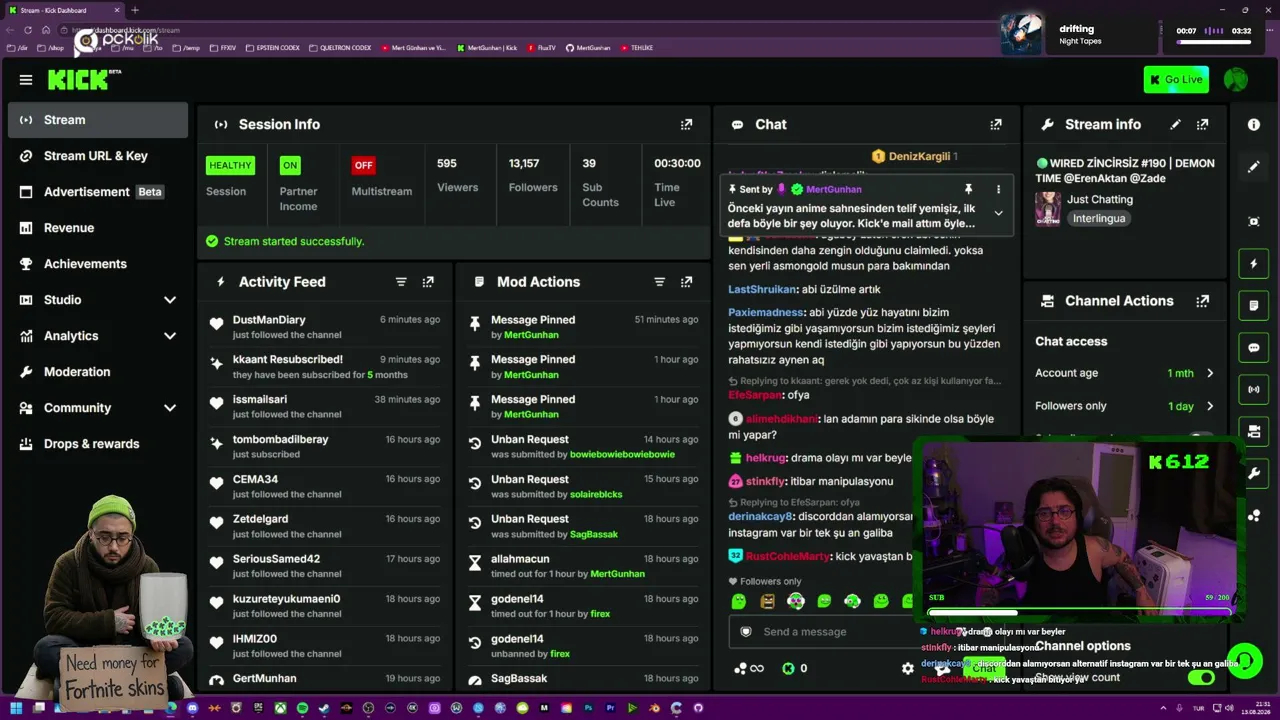Open Activity Feed filter options
The image size is (1280, 720).
tap(401, 282)
